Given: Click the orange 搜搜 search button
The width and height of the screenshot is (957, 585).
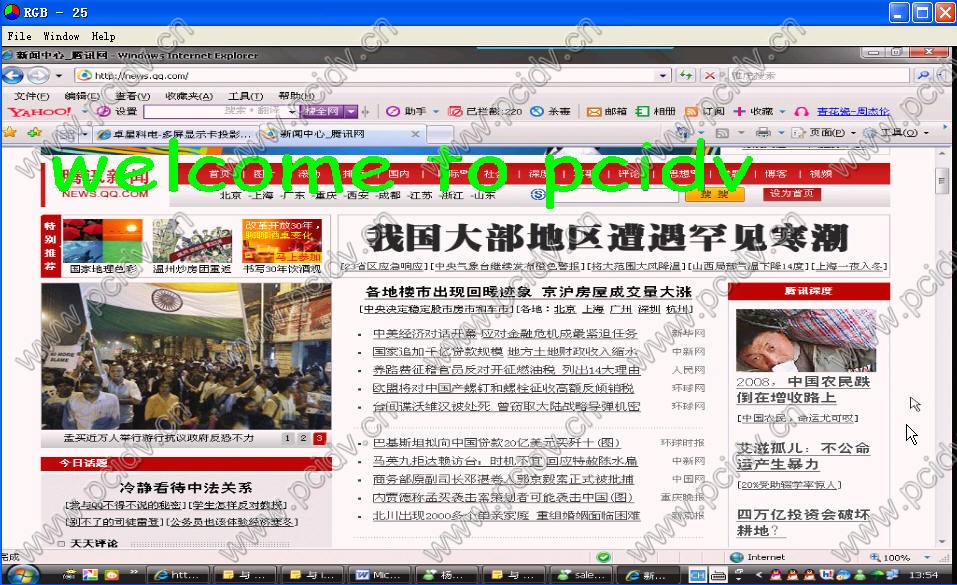Looking at the screenshot, I should (715, 194).
